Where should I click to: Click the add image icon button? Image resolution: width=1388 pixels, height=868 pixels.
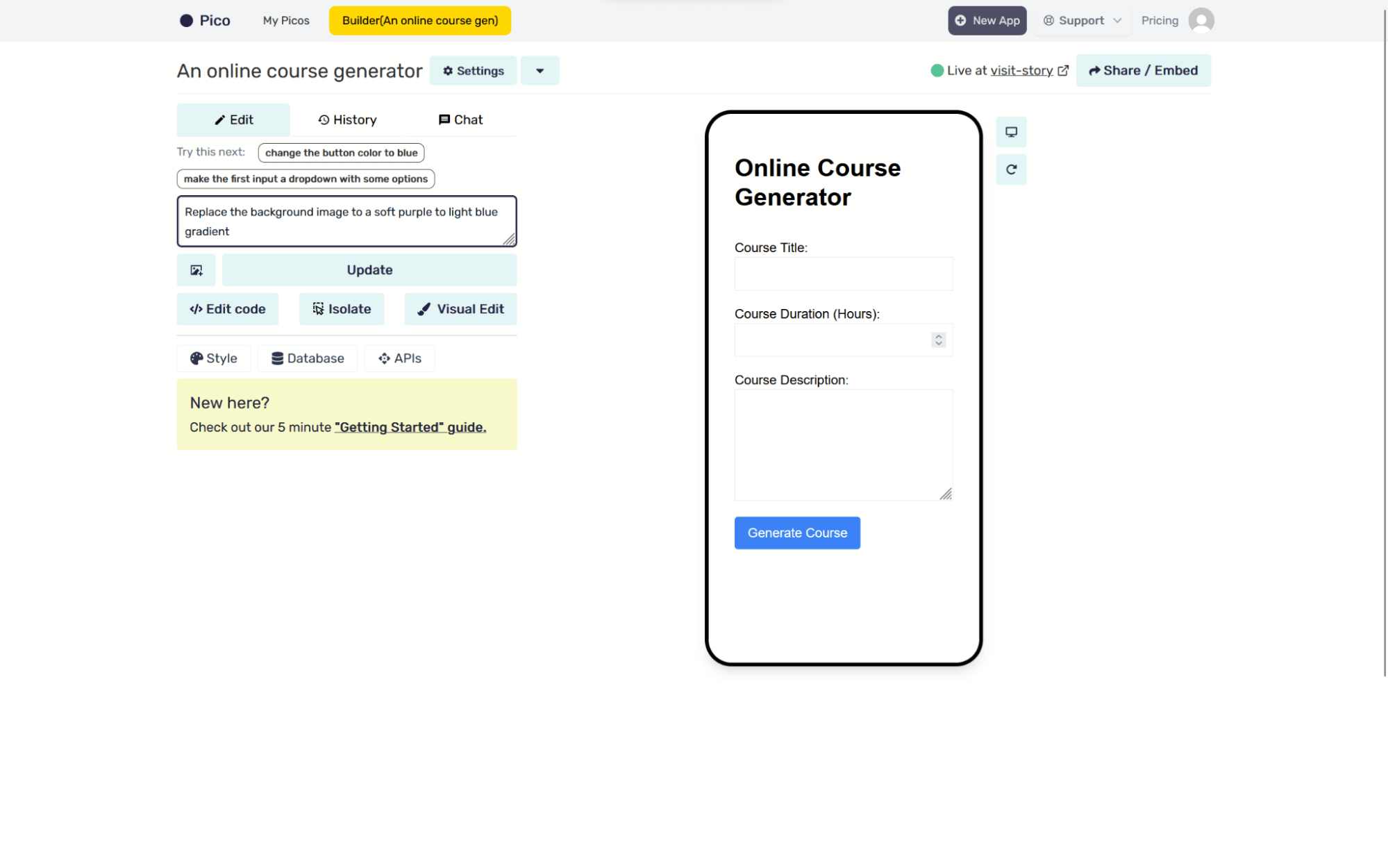click(197, 270)
